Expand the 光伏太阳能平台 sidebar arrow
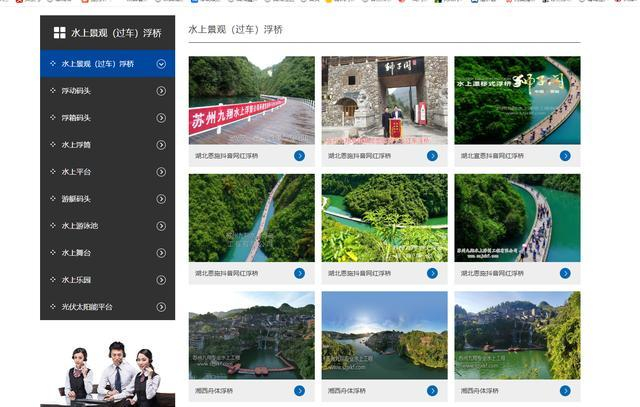 (x=161, y=307)
